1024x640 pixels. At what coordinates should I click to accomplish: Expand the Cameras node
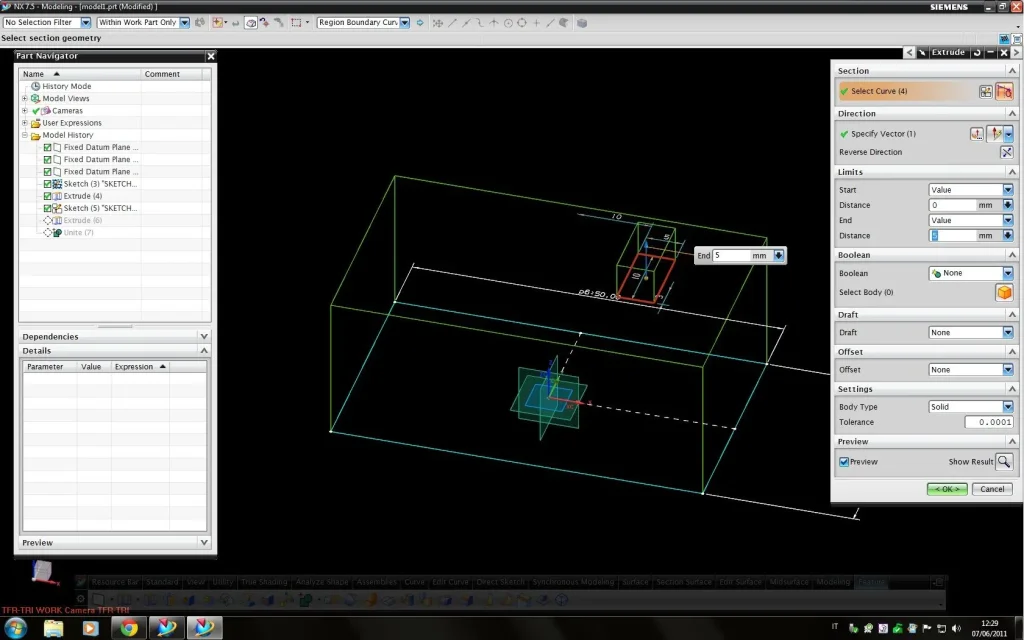[25, 111]
